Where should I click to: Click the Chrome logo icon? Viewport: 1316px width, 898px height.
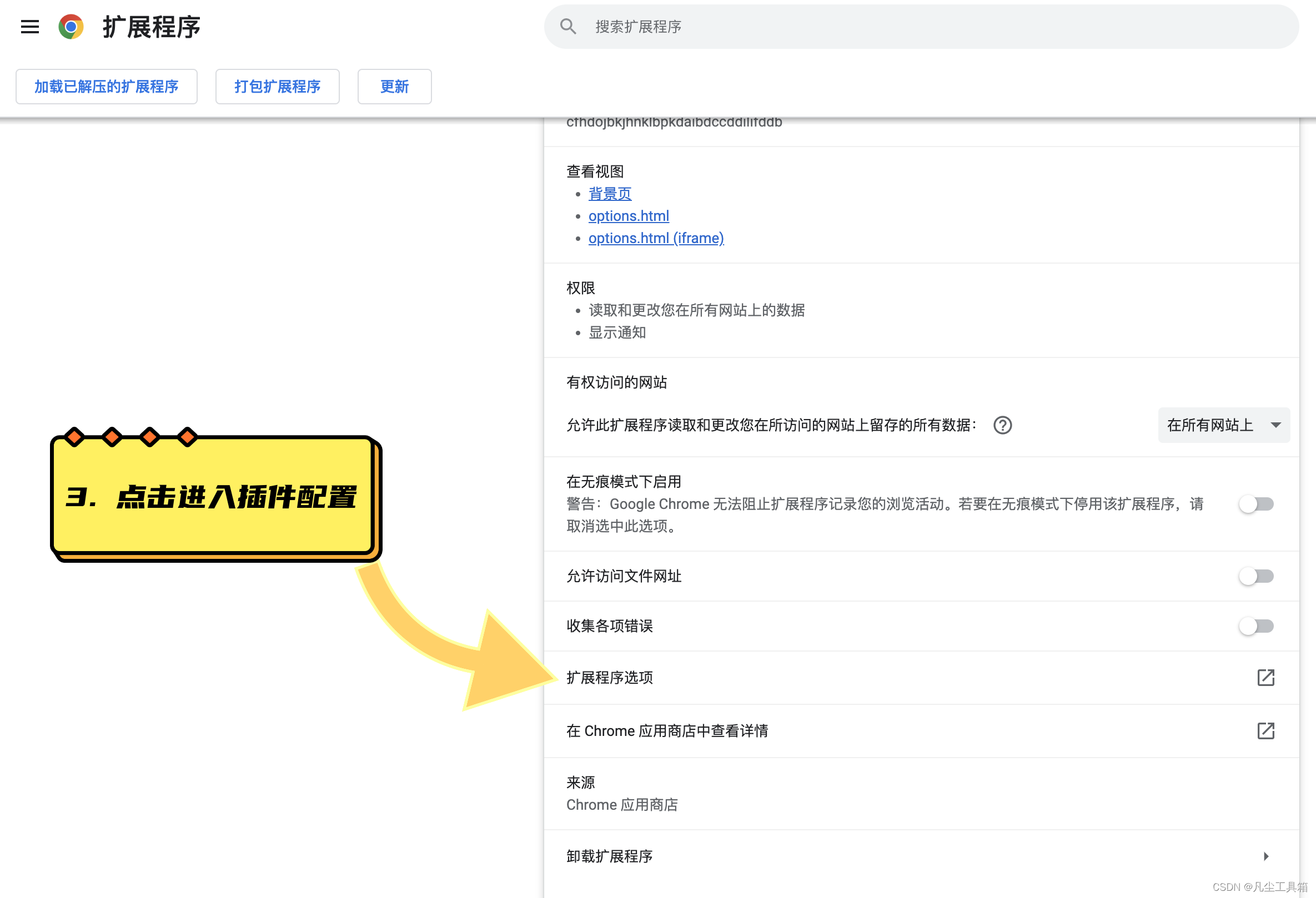pos(71,27)
